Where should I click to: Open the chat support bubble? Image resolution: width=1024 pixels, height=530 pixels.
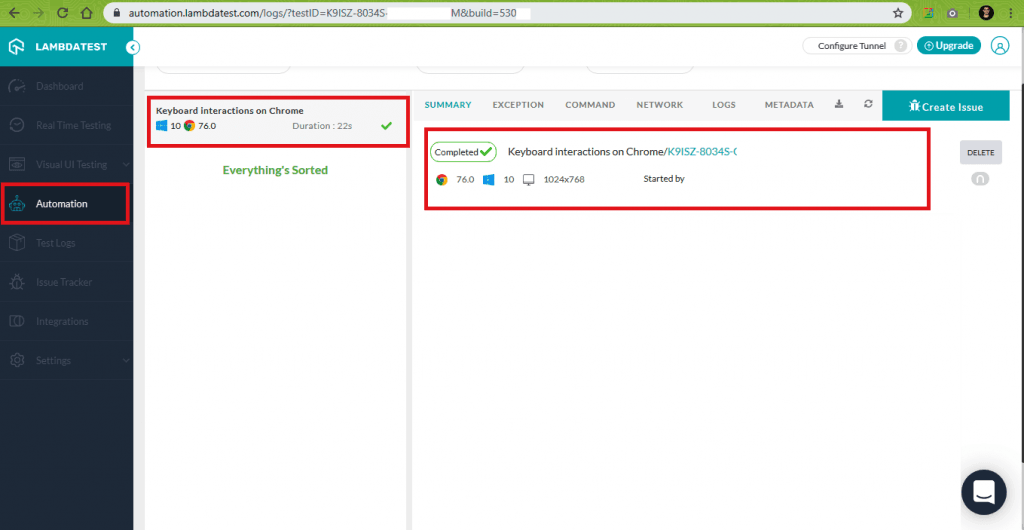pyautogui.click(x=983, y=491)
